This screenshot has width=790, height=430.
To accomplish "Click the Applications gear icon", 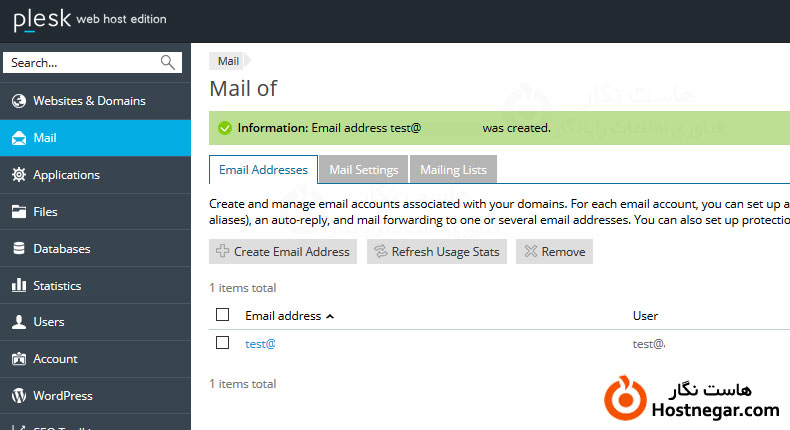I will [18, 175].
